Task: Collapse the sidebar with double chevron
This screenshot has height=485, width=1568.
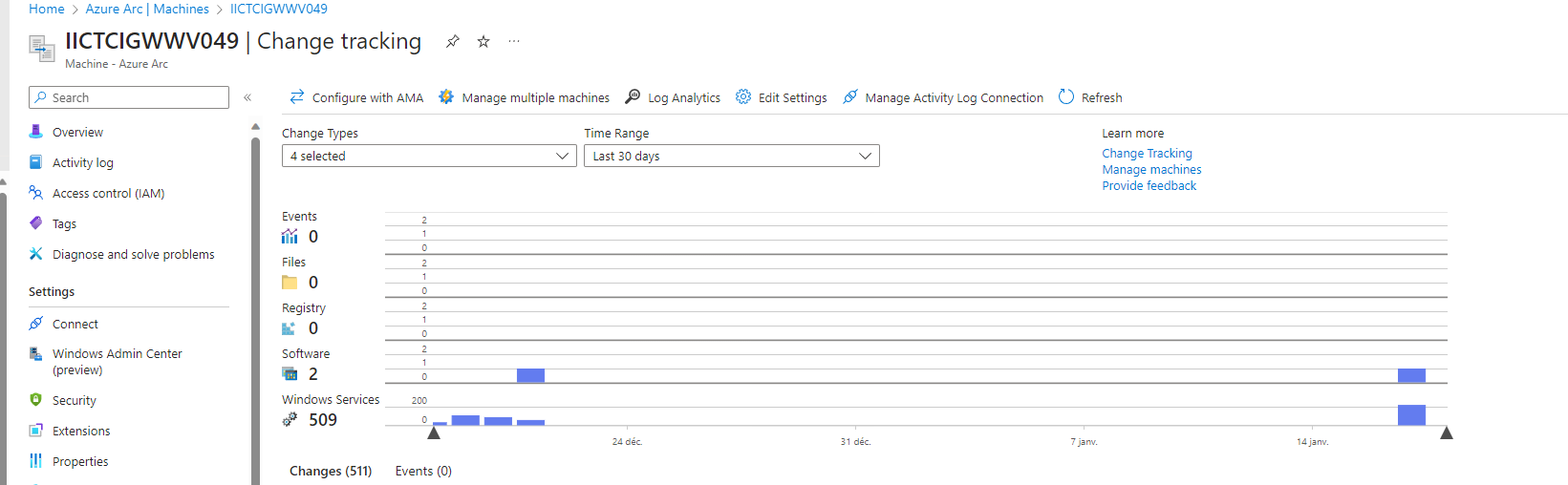Action: (247, 97)
